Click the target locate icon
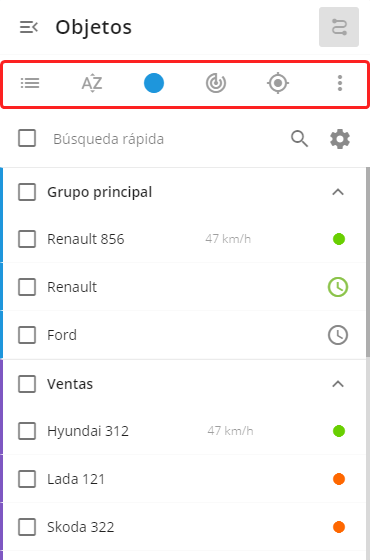The width and height of the screenshot is (370, 560). tap(278, 83)
